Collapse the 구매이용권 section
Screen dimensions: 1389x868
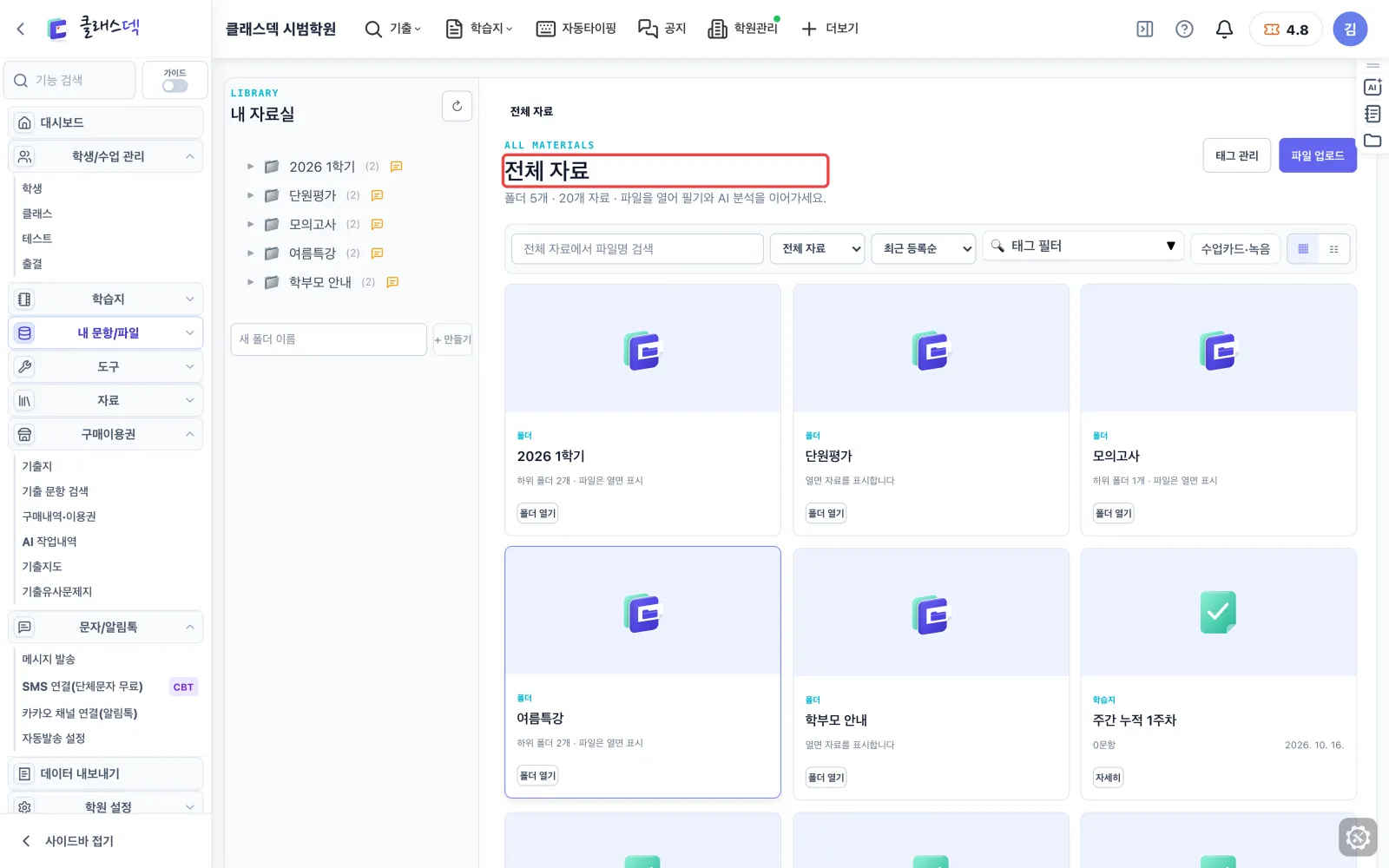click(x=106, y=434)
